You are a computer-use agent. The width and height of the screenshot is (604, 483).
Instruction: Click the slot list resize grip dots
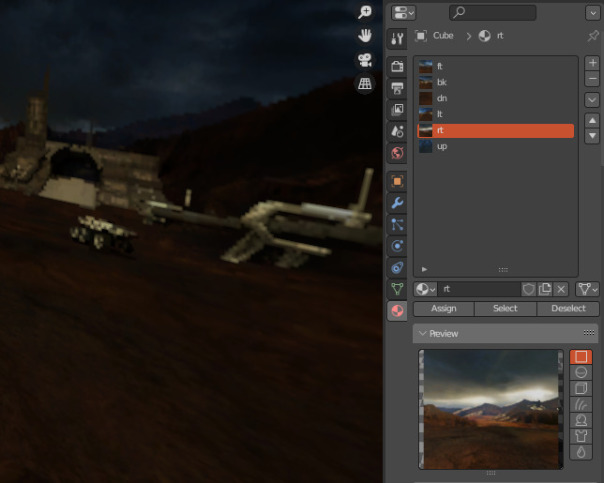click(x=503, y=270)
